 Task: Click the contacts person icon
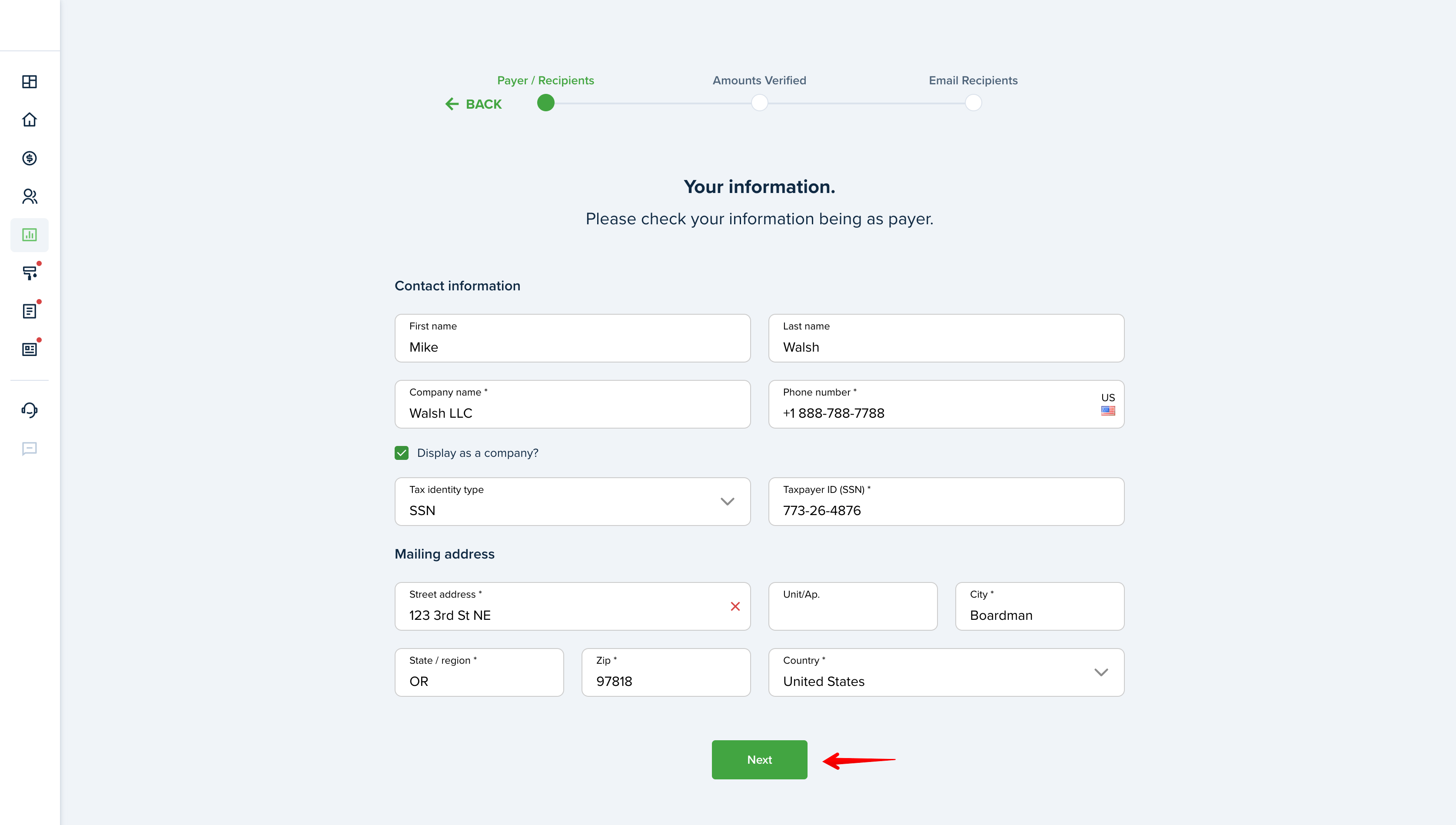pos(29,196)
